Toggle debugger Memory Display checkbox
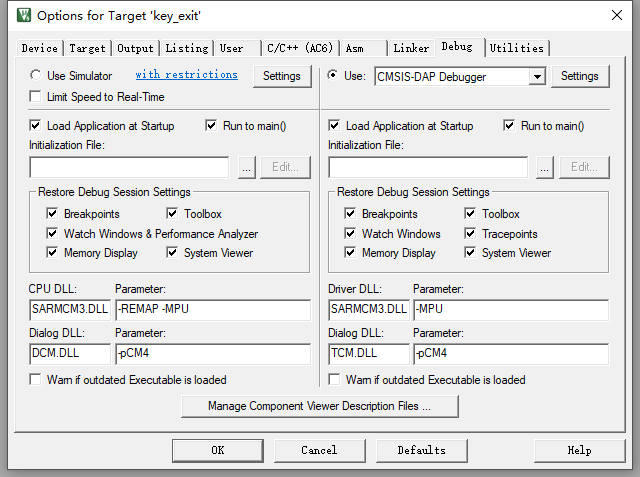This screenshot has width=640, height=477. click(x=350, y=252)
